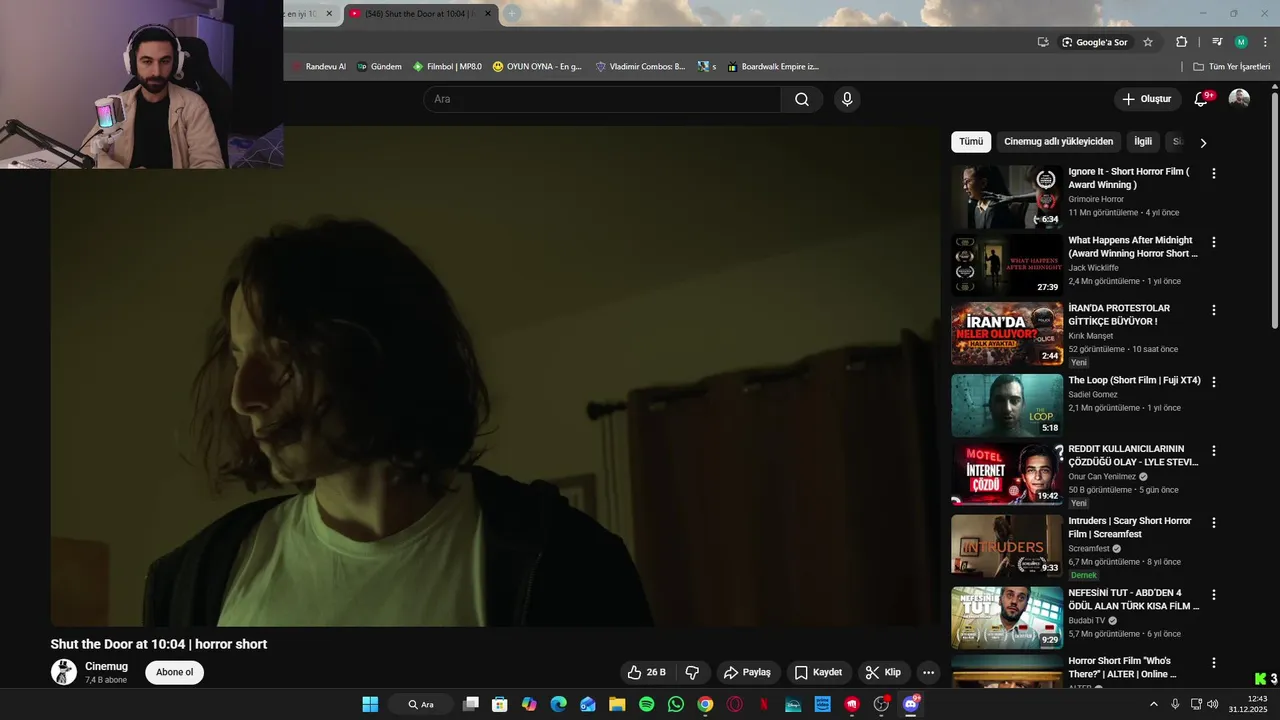The height and width of the screenshot is (720, 1280).
Task: Open options menu for NEFESİNİ TUT video
Action: [x=1214, y=594]
